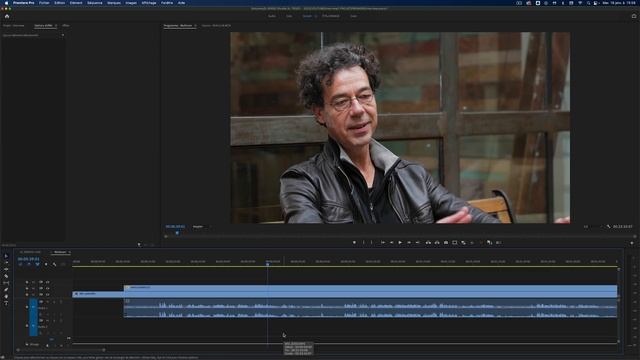The image size is (640, 360).
Task: Open Program monitor wrench settings
Action: coord(609,227)
